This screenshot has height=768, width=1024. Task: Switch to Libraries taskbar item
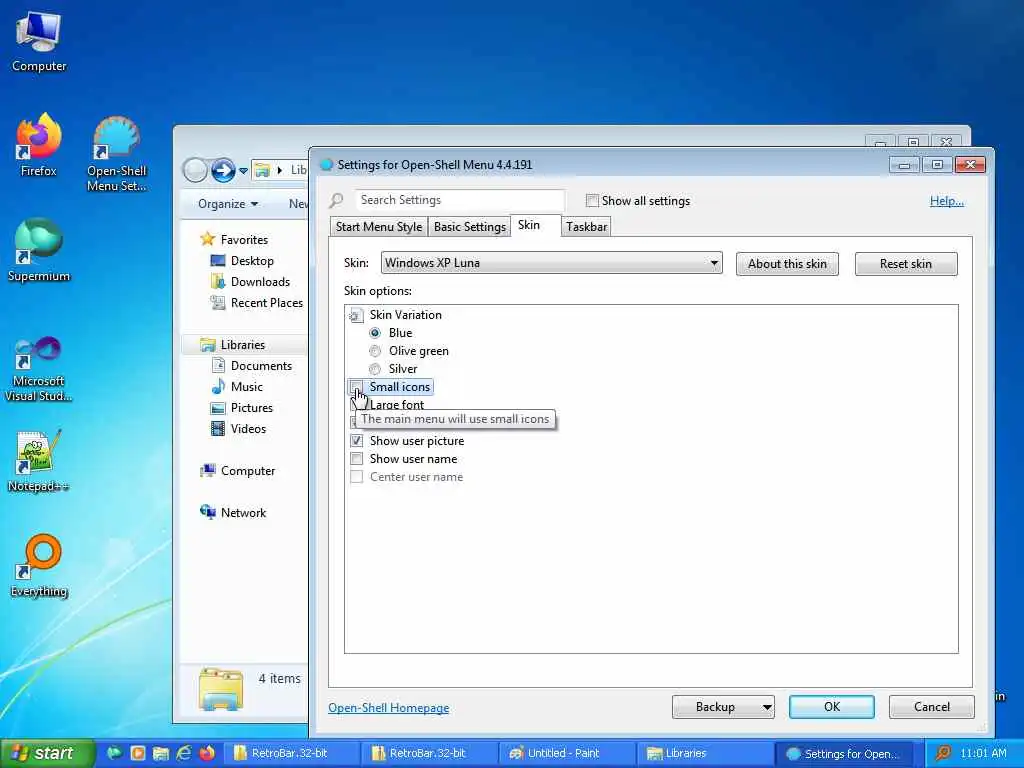(703, 753)
